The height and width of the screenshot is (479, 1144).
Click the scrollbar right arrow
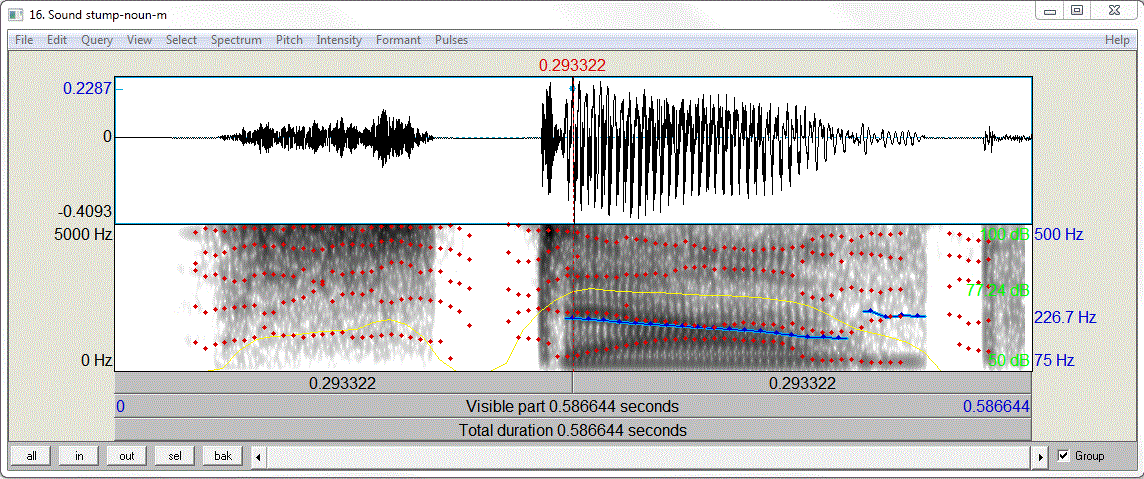(1042, 456)
